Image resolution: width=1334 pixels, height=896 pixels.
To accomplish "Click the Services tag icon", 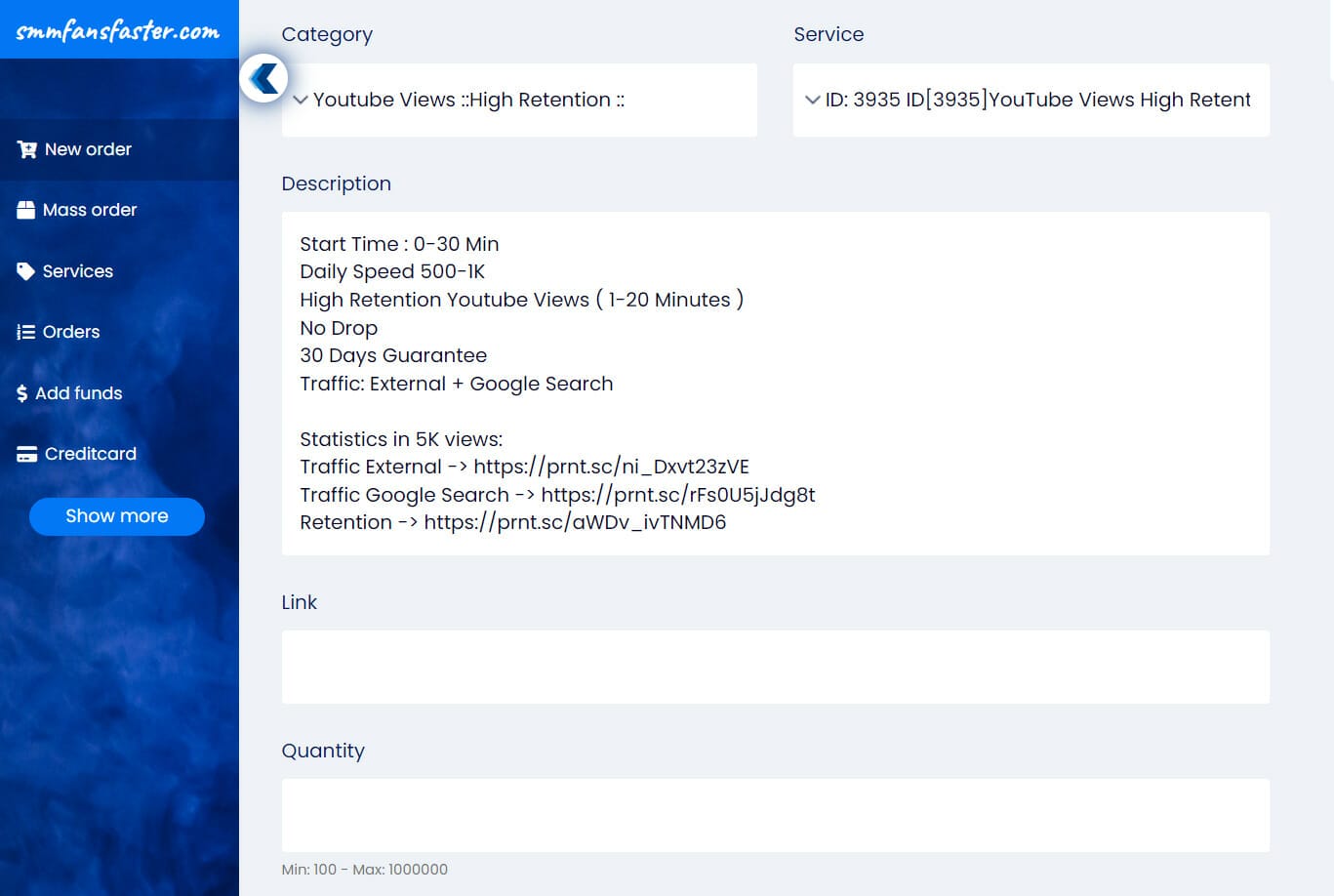I will pyautogui.click(x=25, y=271).
